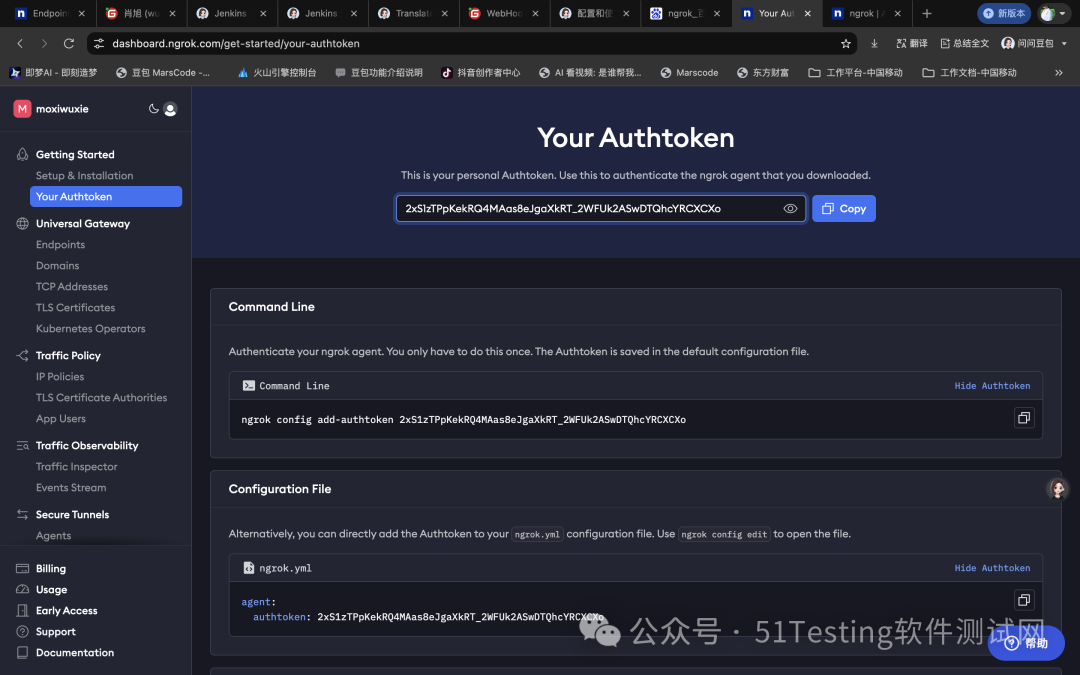Screen dimensions: 1080x675
Task: Open Billing page
Action: (x=51, y=568)
